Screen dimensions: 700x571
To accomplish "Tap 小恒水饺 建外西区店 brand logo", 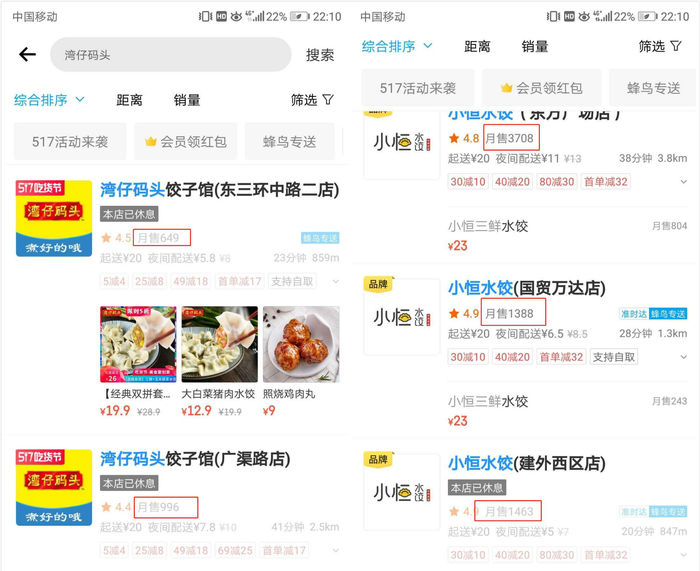I will pos(402,492).
